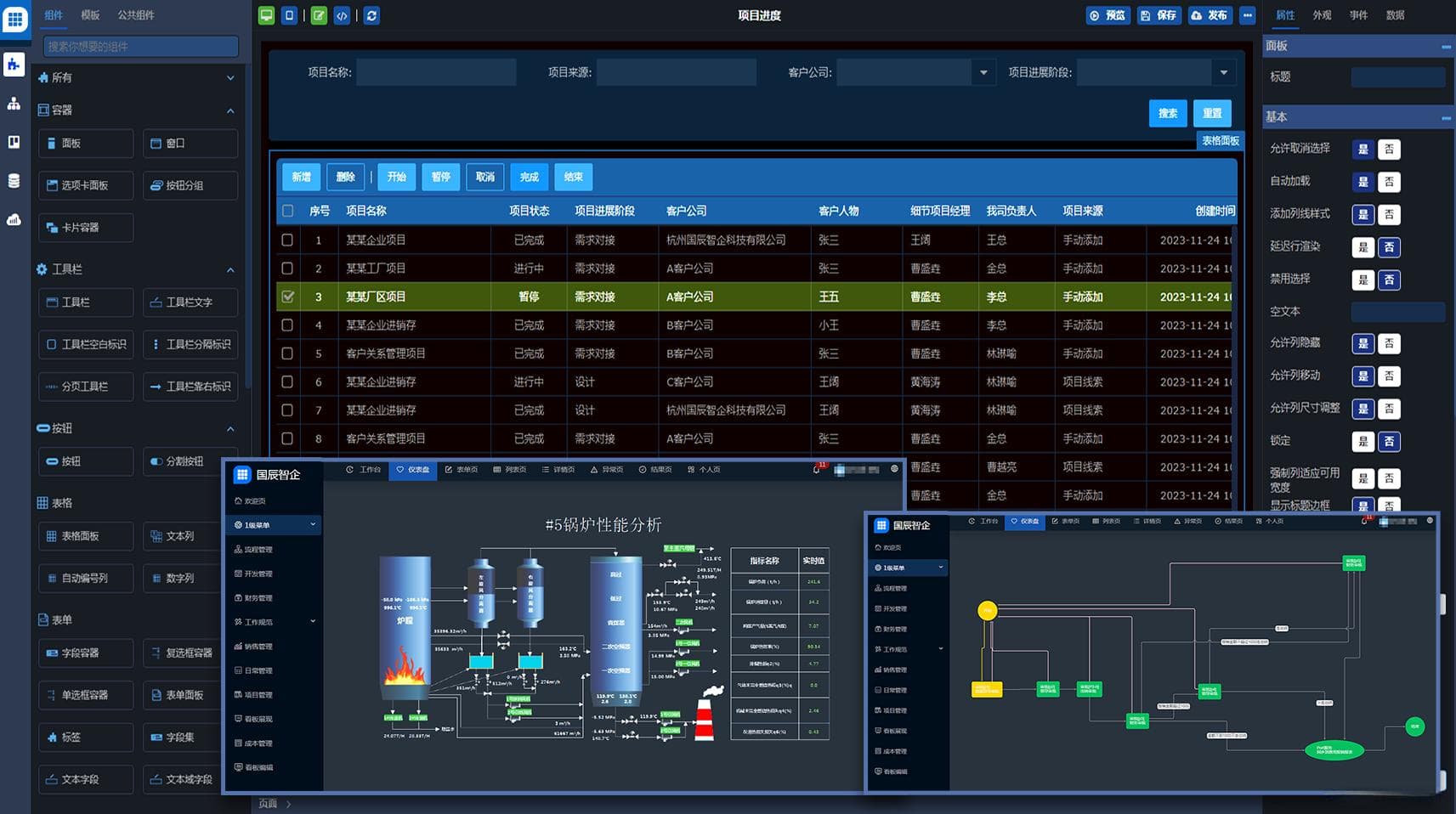Select the 文本字段 component
This screenshot has width=1456, height=814.
coord(86,779)
